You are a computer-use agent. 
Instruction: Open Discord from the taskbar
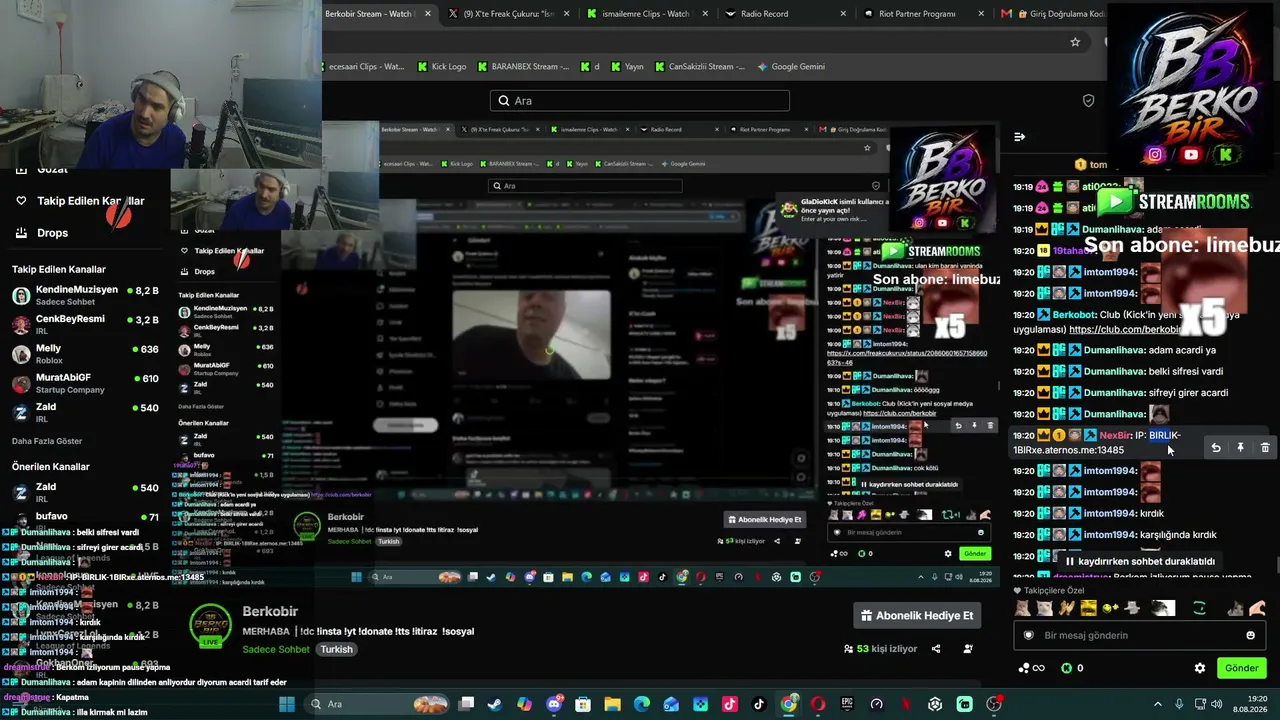coord(555,704)
